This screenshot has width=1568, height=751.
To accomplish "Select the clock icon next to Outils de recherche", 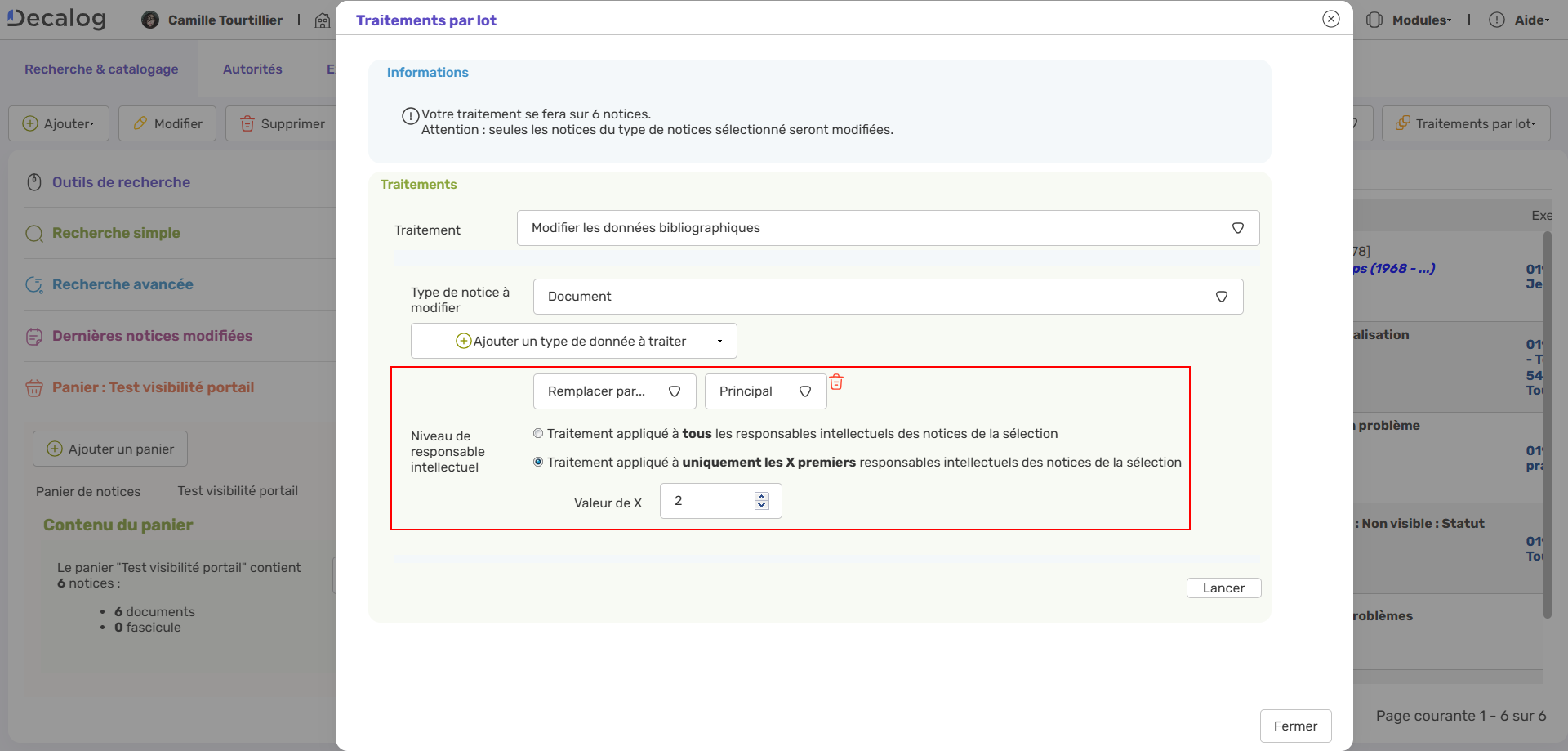I will point(33,182).
